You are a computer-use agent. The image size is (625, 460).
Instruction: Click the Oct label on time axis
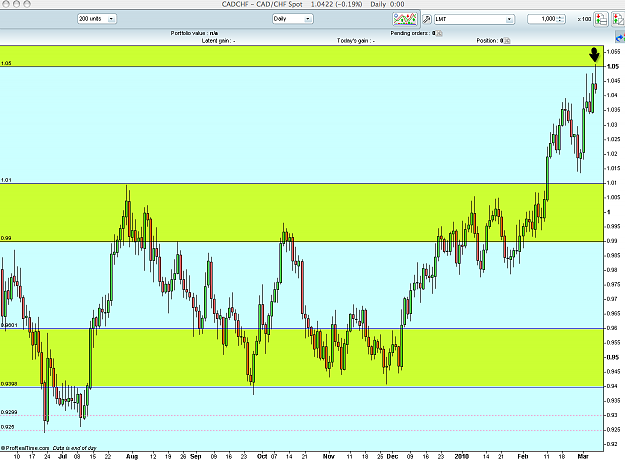coord(262,456)
